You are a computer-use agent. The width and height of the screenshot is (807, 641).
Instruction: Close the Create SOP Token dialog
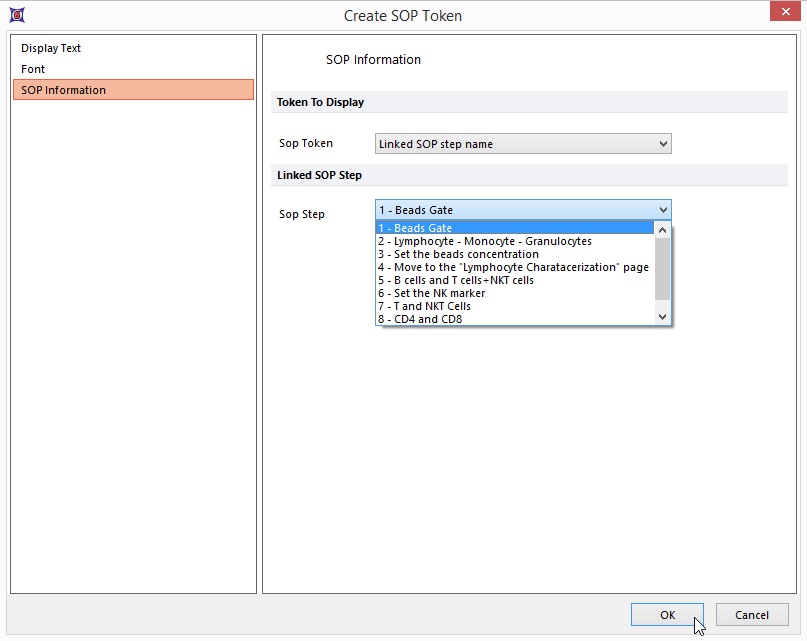tap(782, 14)
